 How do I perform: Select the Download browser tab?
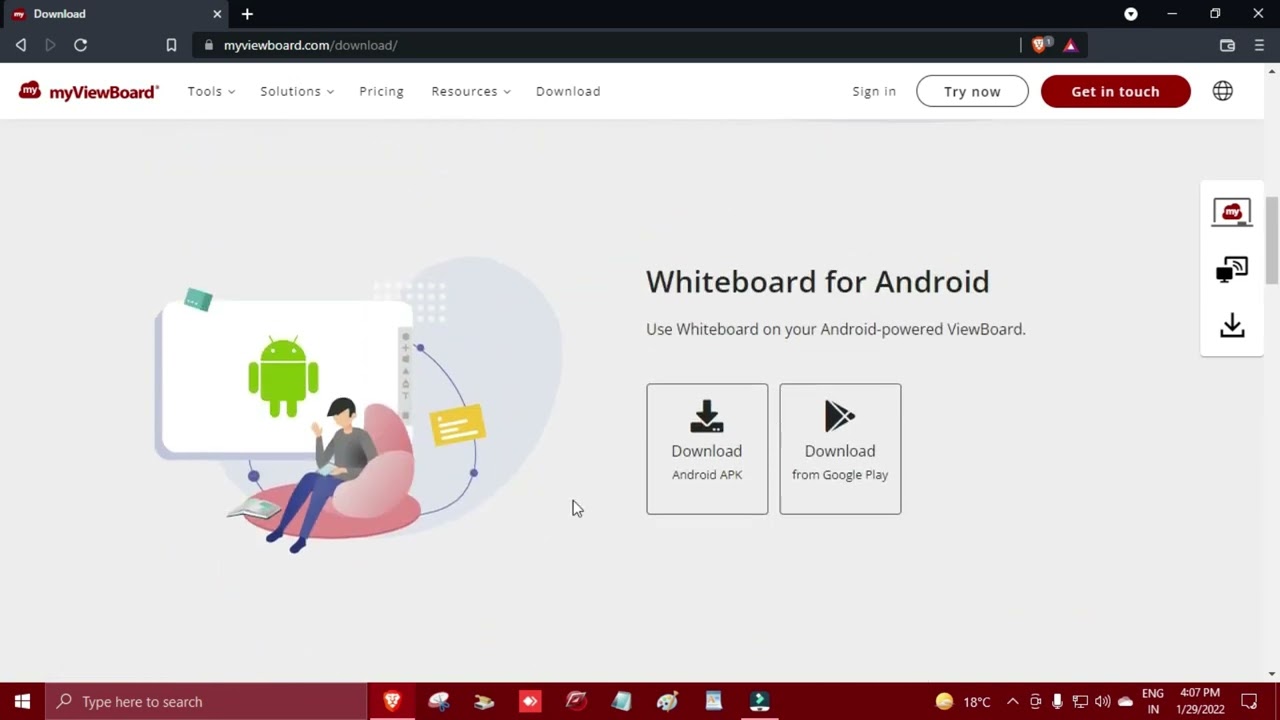click(x=115, y=14)
